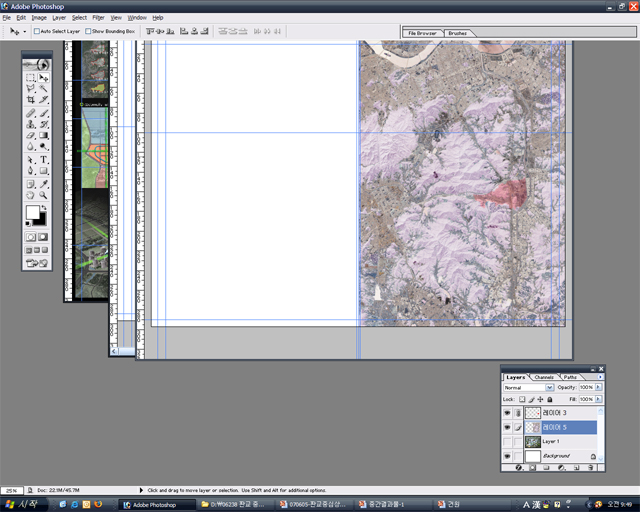
Task: Expand the Fill slider arrow
Action: click(x=599, y=399)
